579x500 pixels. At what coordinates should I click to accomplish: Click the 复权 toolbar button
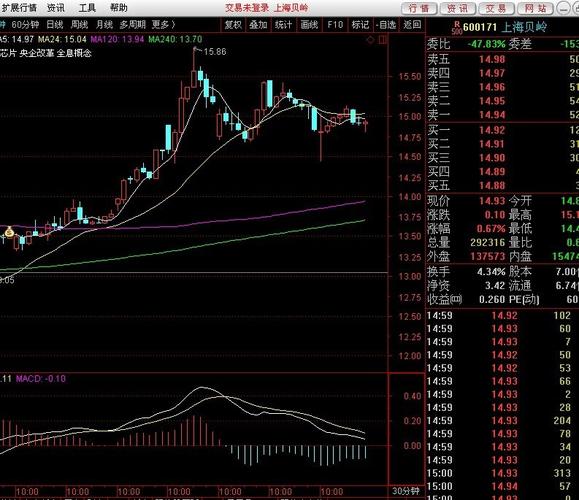pyautogui.click(x=233, y=25)
